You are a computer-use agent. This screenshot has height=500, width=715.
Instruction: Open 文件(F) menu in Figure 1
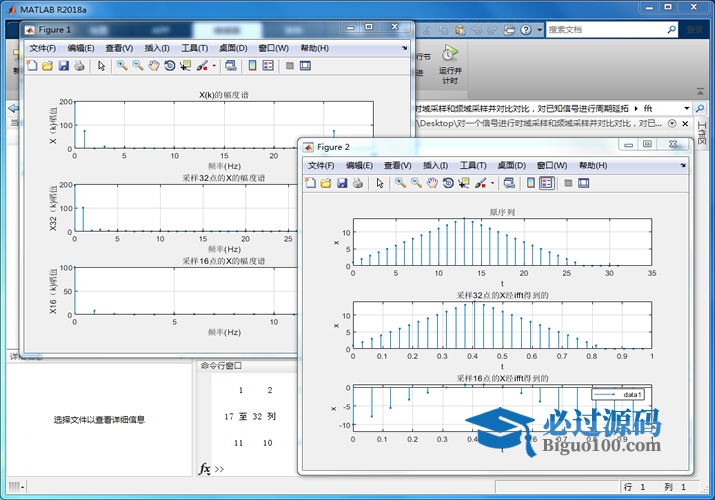[x=43, y=48]
